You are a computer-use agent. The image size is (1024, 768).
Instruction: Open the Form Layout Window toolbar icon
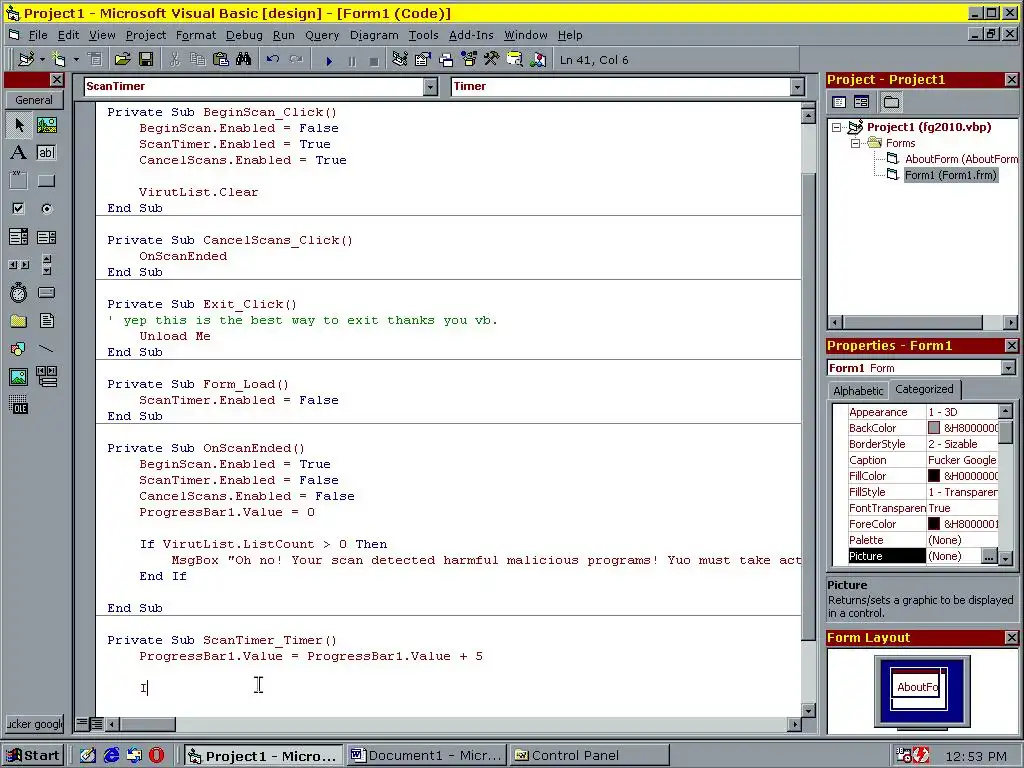[446, 60]
